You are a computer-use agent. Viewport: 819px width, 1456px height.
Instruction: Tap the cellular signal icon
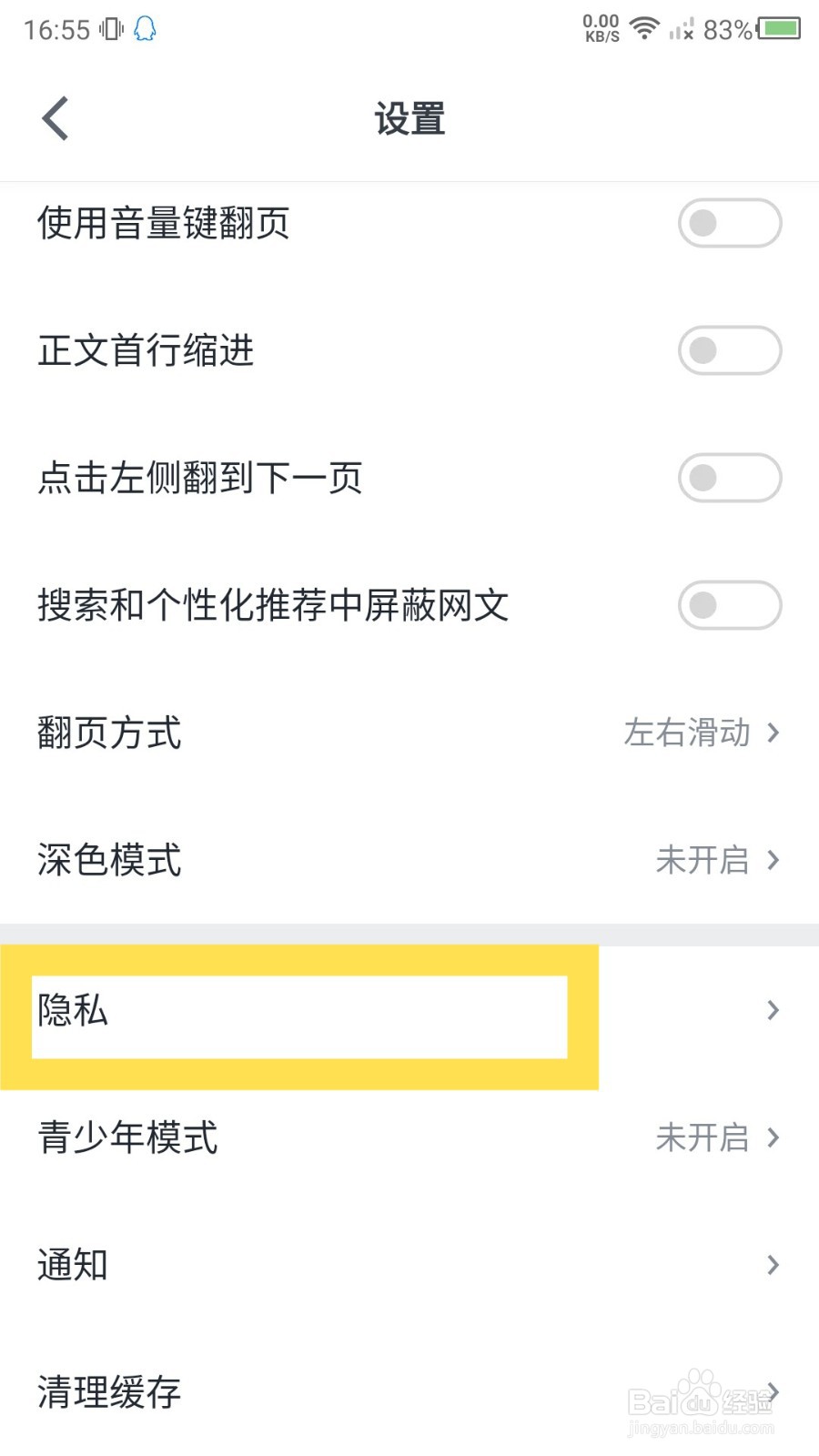681,29
